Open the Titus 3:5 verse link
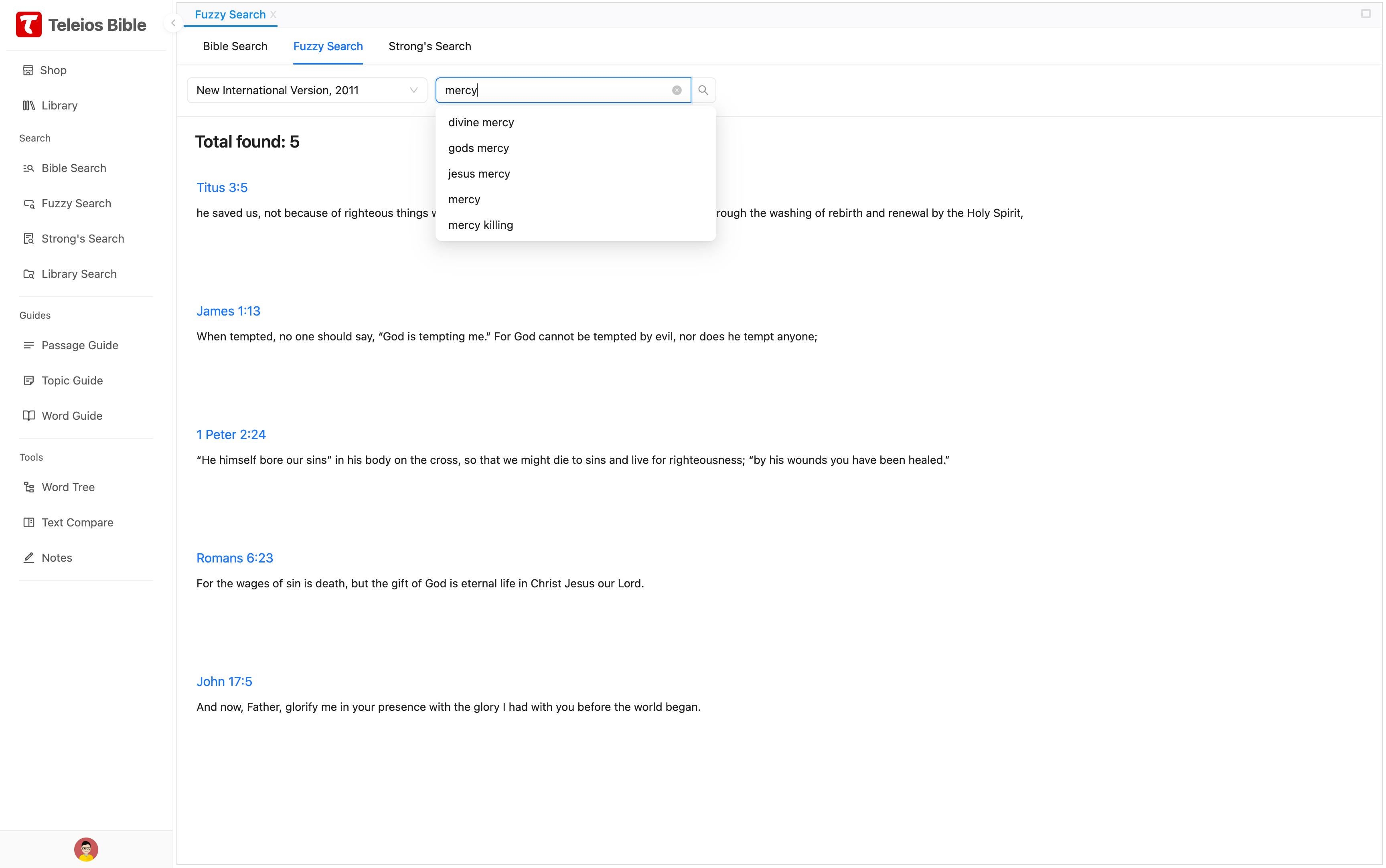Screen dimensions: 1386x868 point(222,187)
